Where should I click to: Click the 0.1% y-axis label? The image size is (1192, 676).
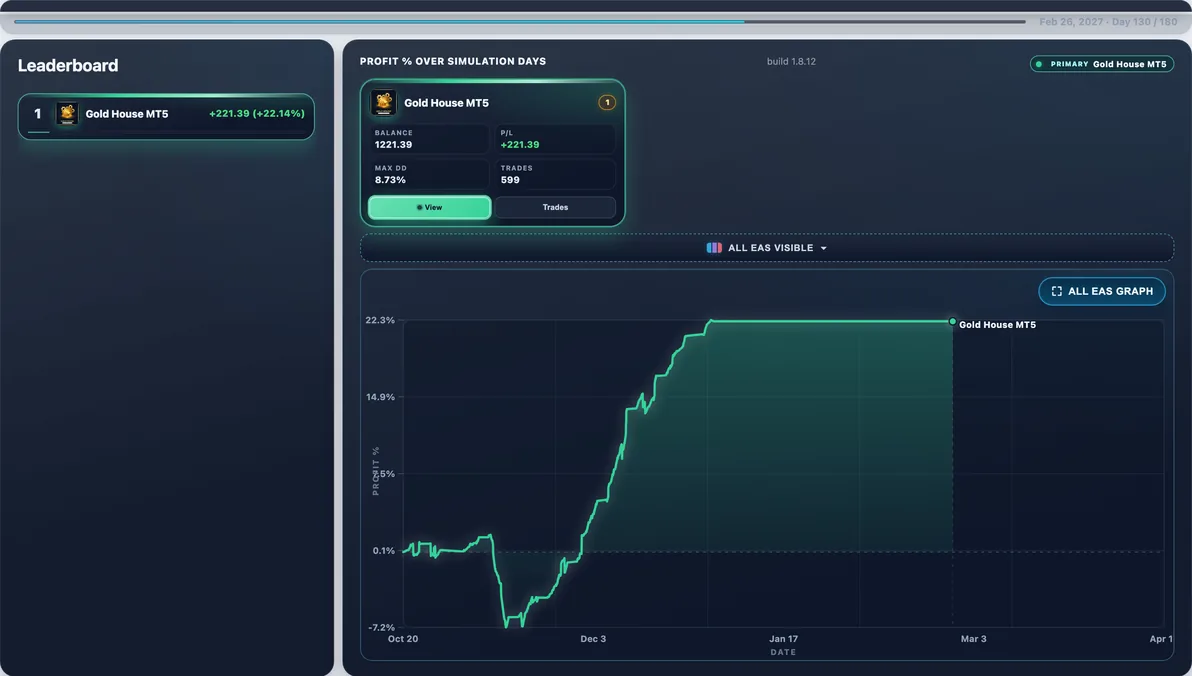[384, 551]
